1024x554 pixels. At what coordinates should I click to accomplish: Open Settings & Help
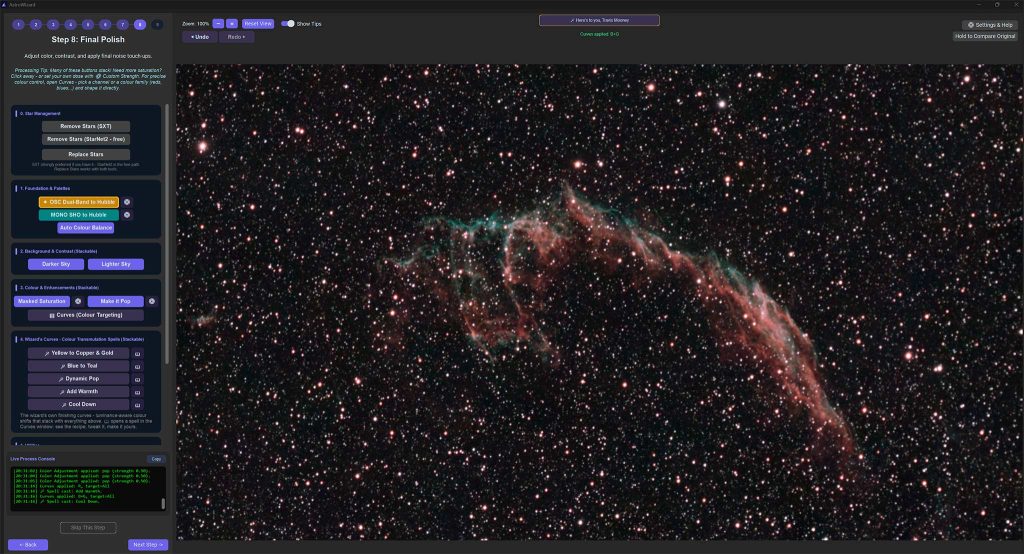(x=989, y=25)
